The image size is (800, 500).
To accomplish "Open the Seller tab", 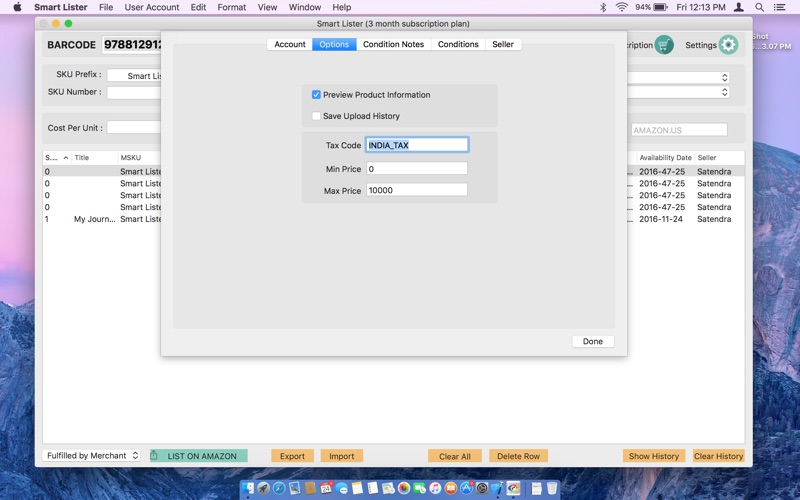I will coord(503,44).
